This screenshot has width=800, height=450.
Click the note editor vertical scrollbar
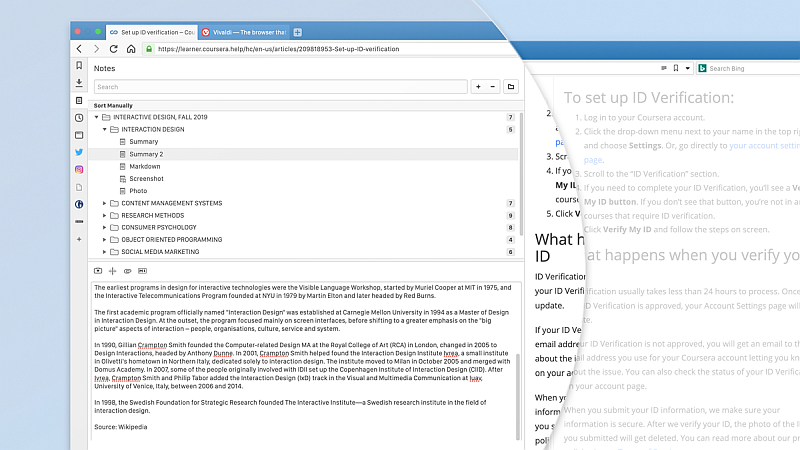tap(519, 396)
